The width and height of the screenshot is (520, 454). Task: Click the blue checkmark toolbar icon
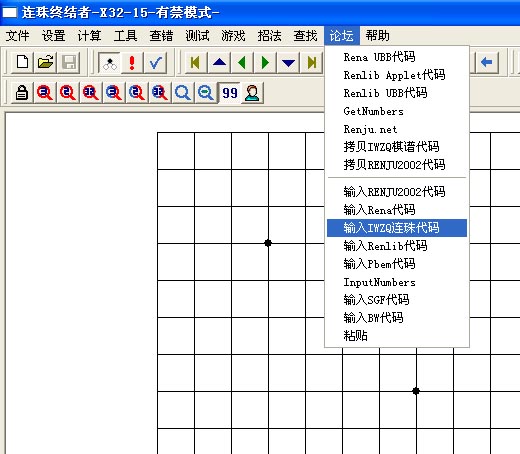coord(155,62)
